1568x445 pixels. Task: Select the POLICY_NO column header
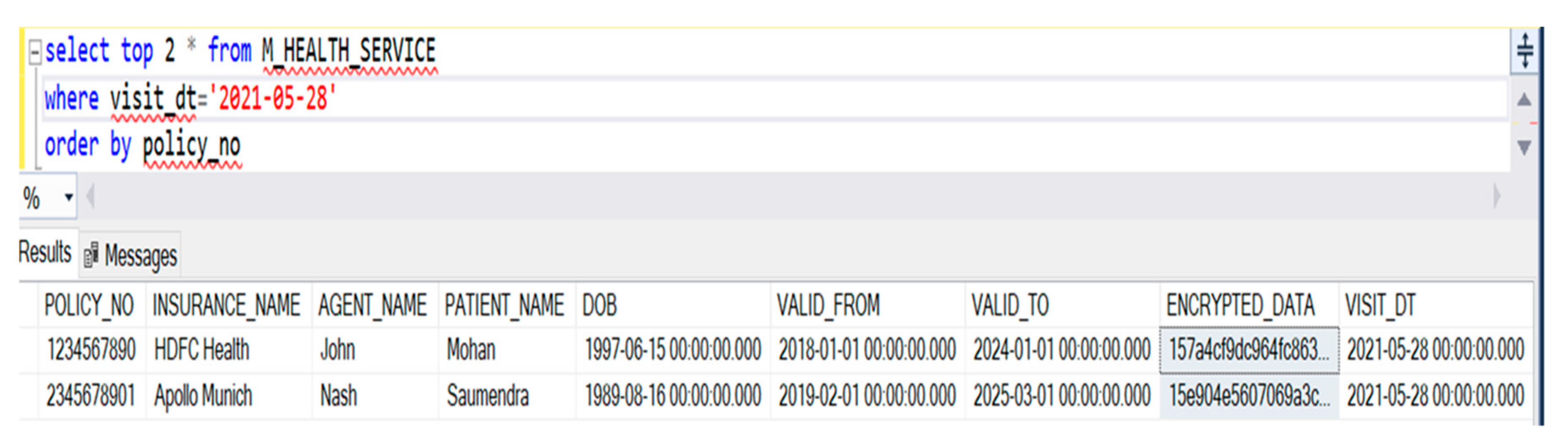tap(91, 304)
